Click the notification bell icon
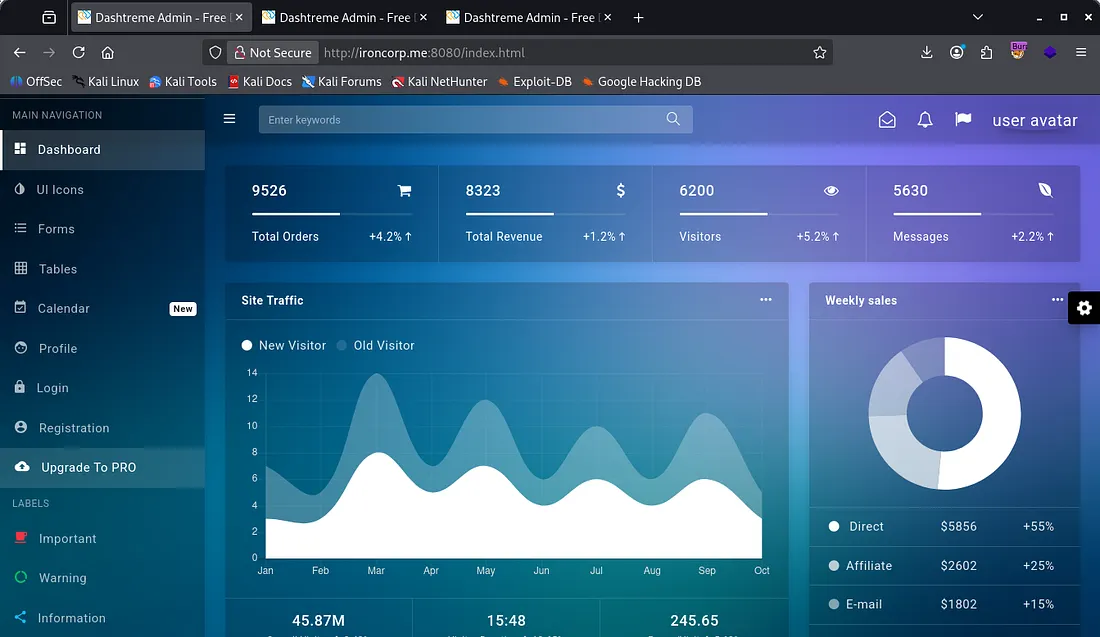This screenshot has width=1100, height=637. [x=925, y=120]
